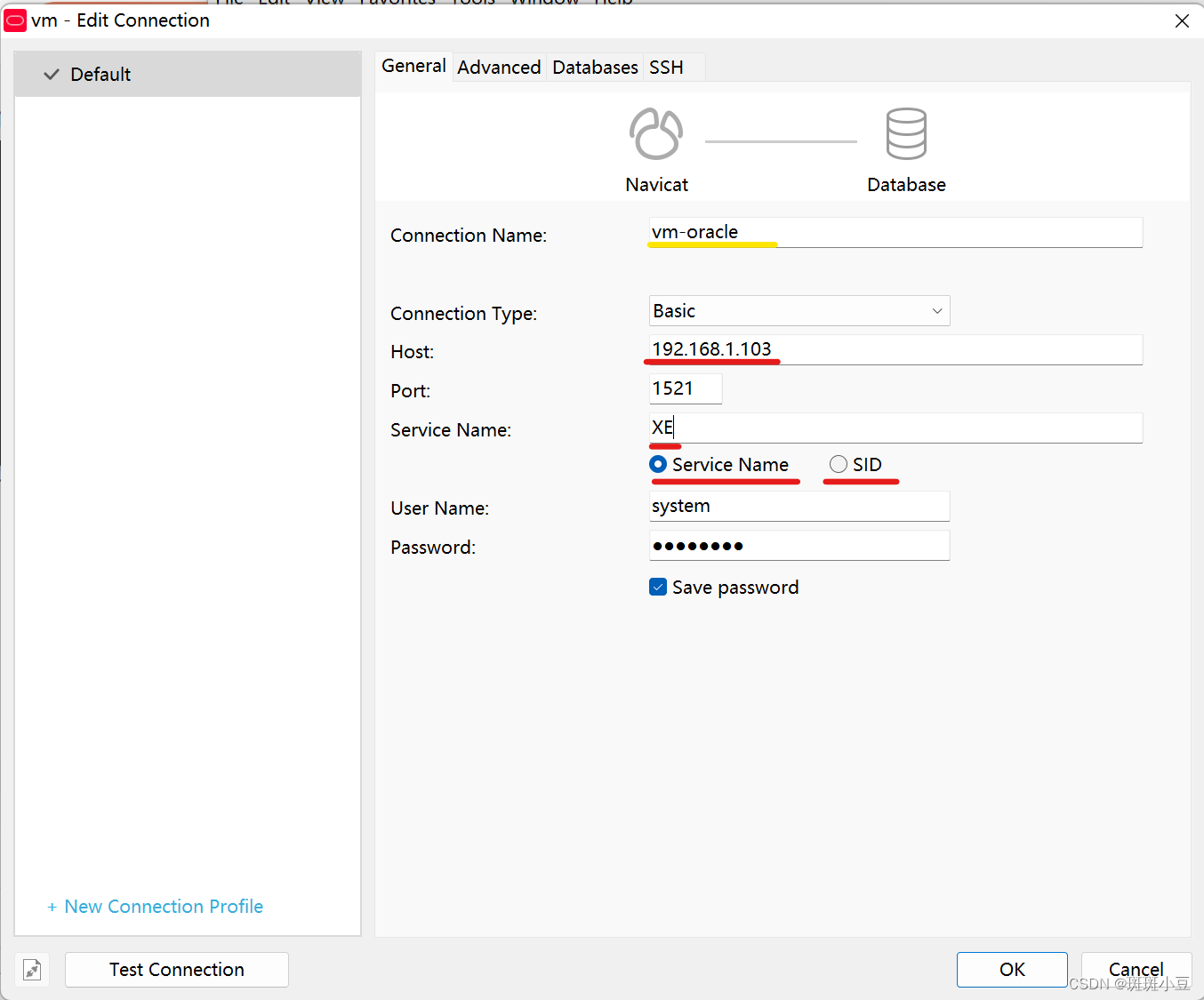Select the SID radio button
The height and width of the screenshot is (1000, 1204).
838,464
